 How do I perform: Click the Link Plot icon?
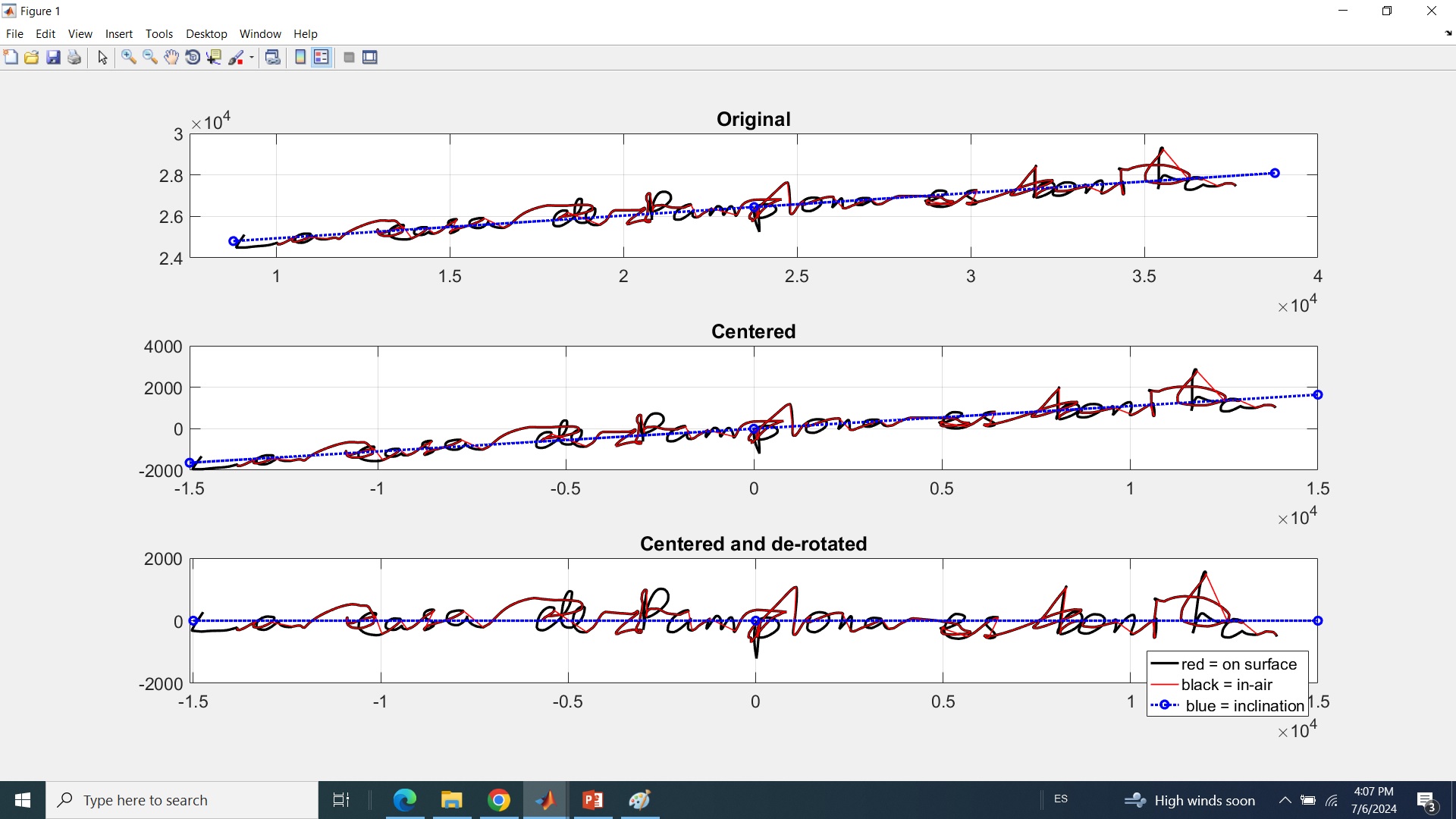coord(273,58)
